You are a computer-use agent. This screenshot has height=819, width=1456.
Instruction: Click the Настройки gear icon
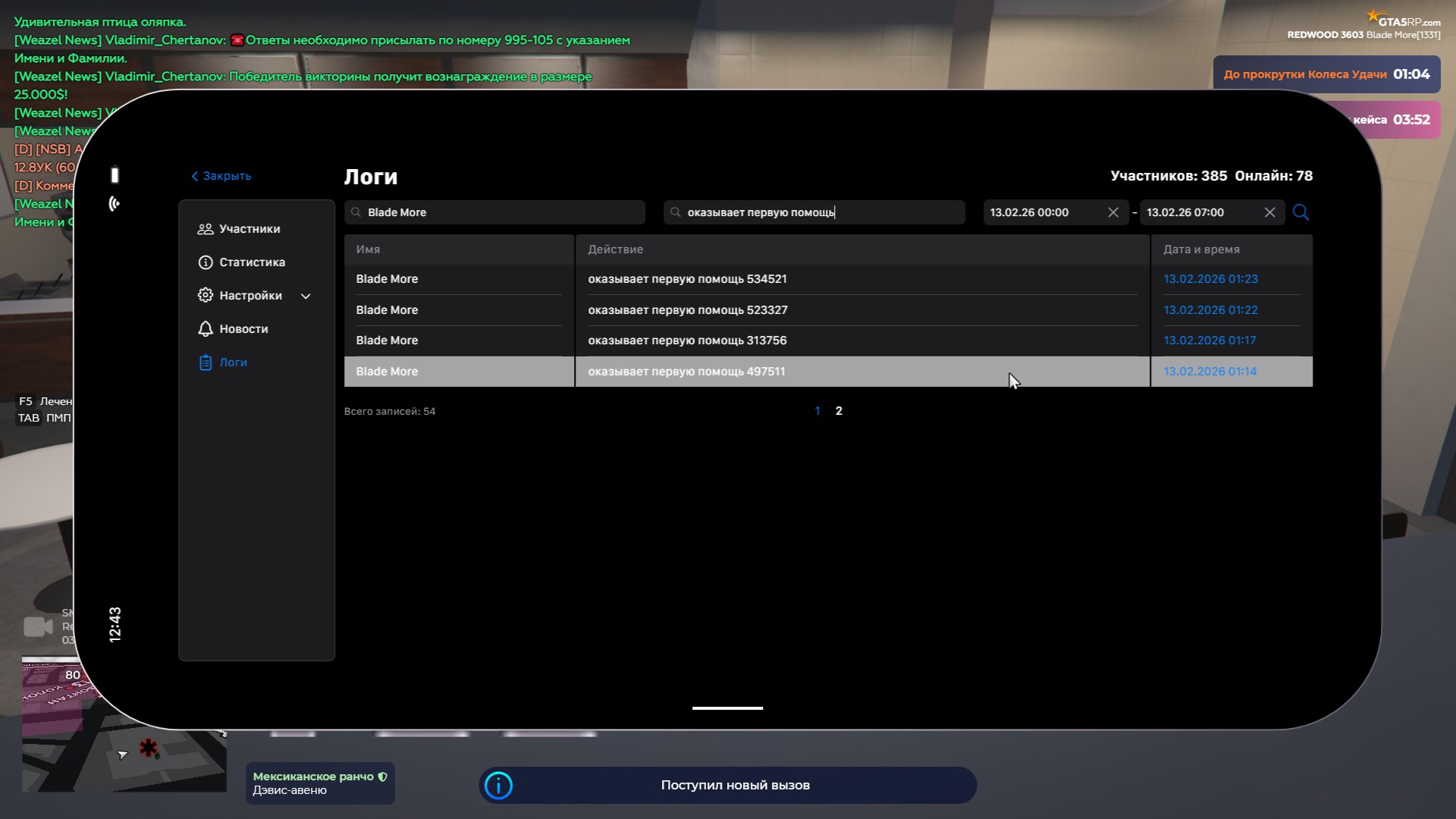pos(206,296)
